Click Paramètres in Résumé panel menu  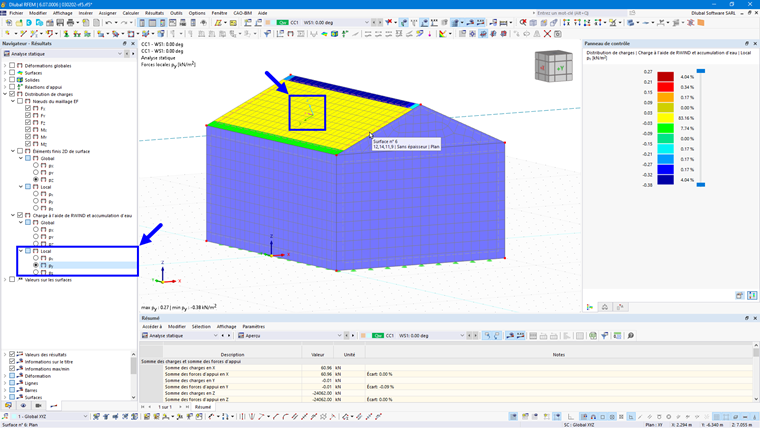(253, 327)
